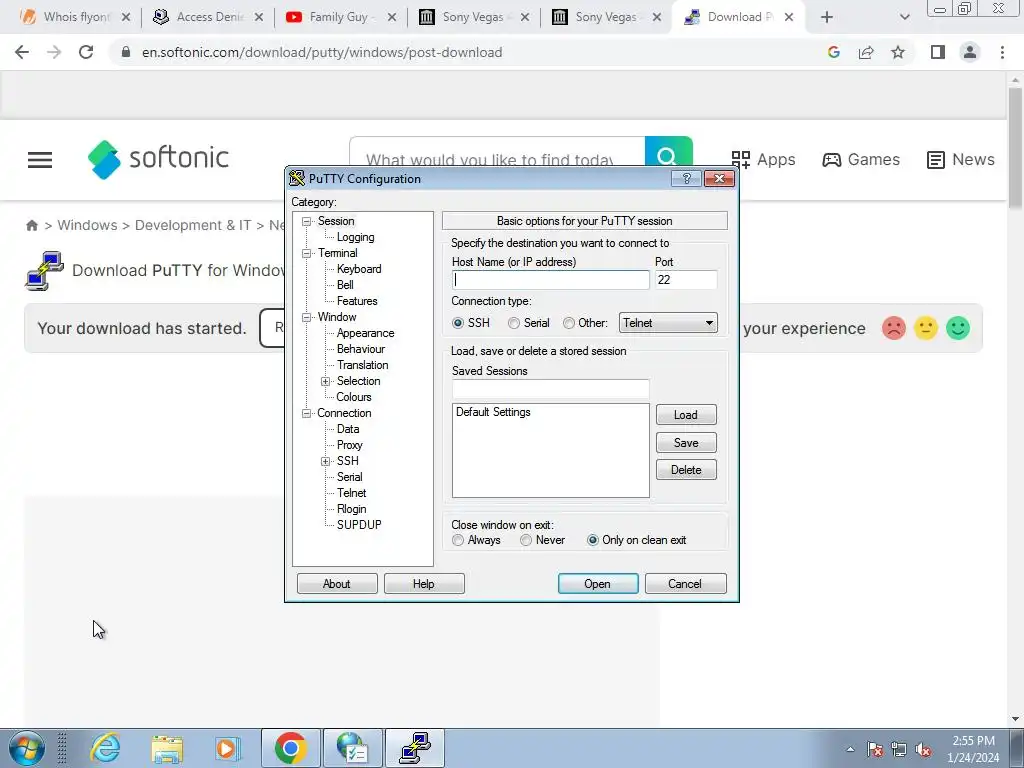1024x768 pixels.
Task: Open the Games menu on Softonic
Action: [x=861, y=159]
